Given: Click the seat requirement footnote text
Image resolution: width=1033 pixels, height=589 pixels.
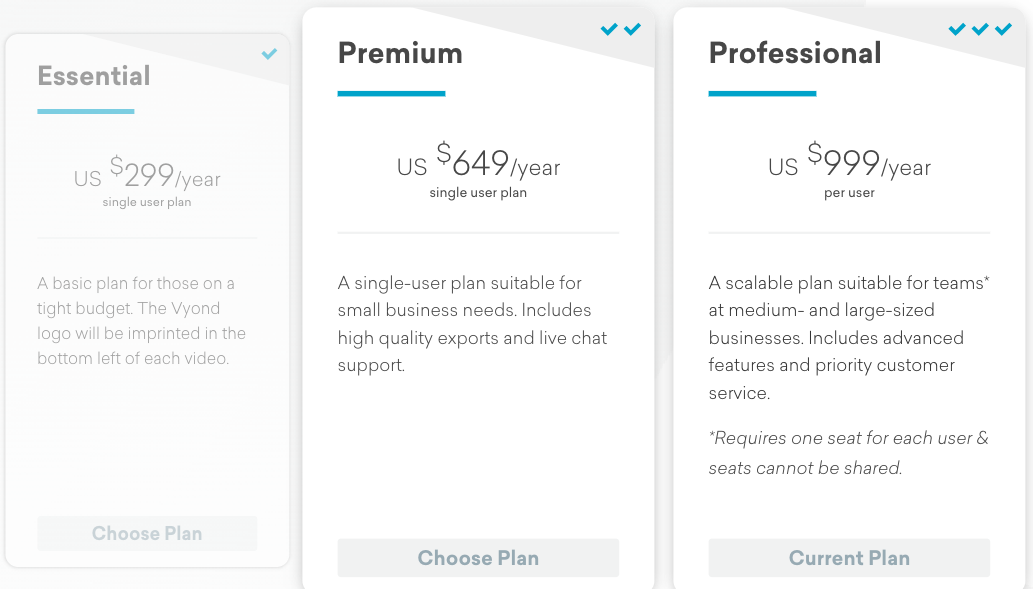Looking at the screenshot, I should [x=849, y=453].
